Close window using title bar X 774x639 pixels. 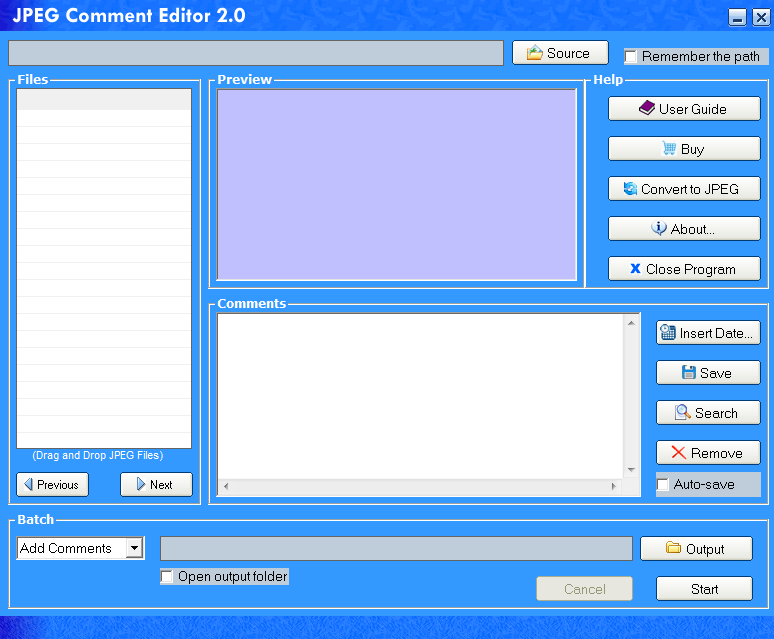(x=761, y=18)
